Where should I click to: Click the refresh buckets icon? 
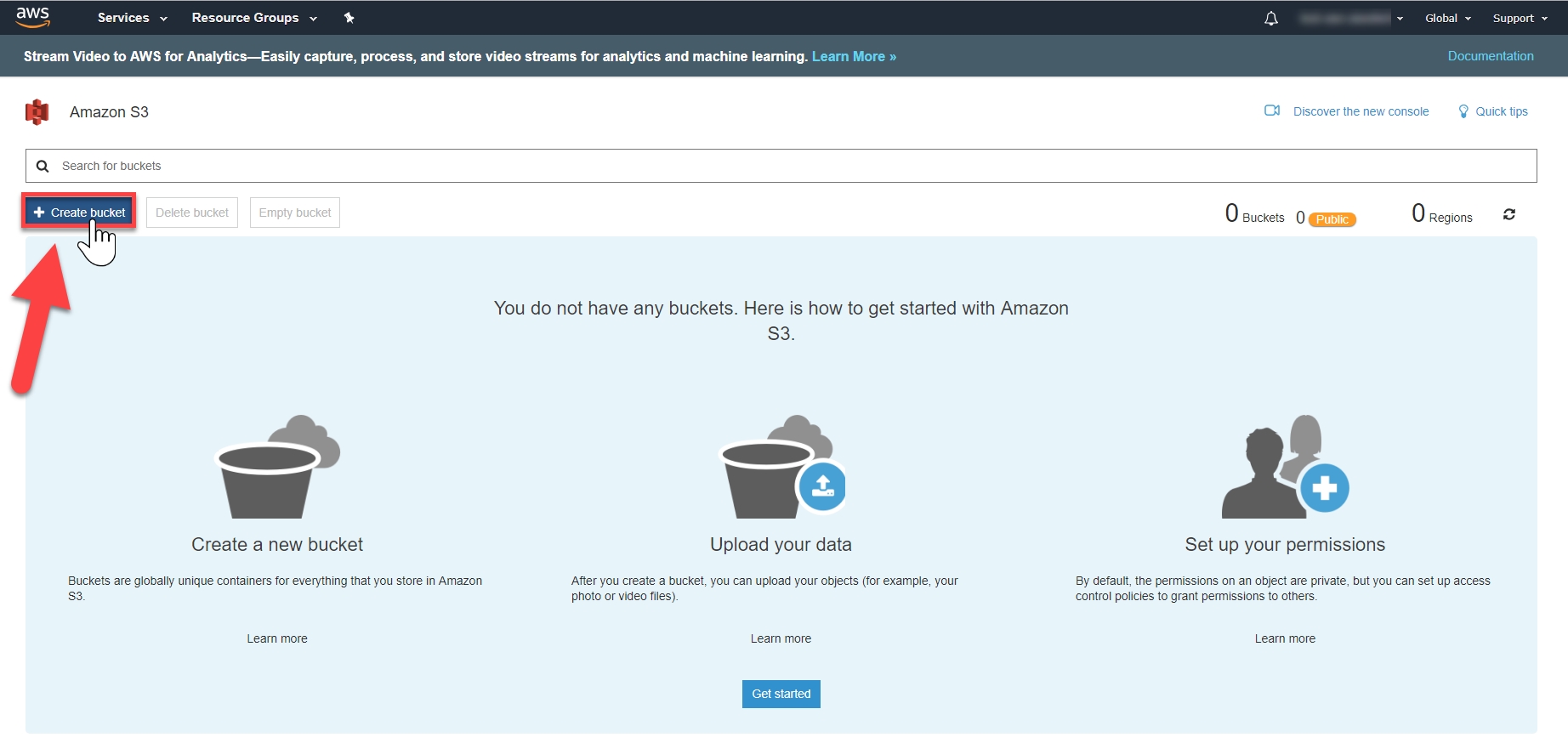pyautogui.click(x=1508, y=215)
